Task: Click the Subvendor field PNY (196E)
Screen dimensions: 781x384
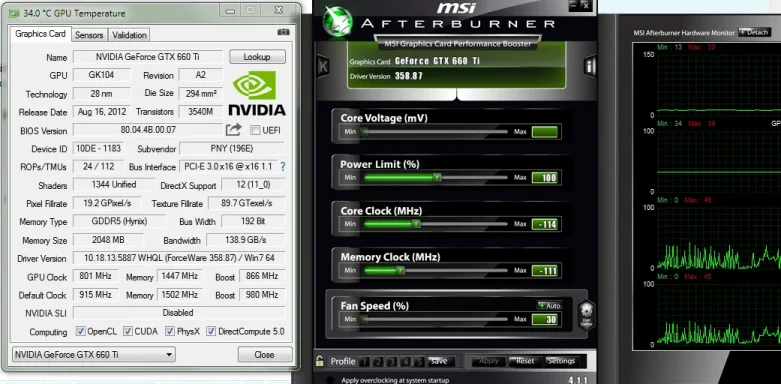Action: [232, 148]
